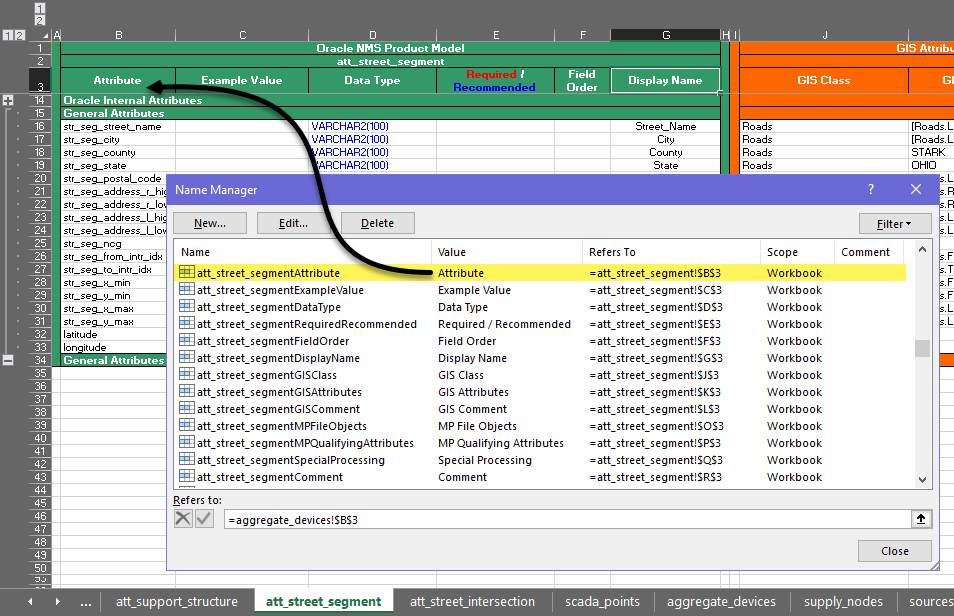Click the att_street_segmentExampleValue name icon
This screenshot has width=954, height=616.
pos(187,289)
